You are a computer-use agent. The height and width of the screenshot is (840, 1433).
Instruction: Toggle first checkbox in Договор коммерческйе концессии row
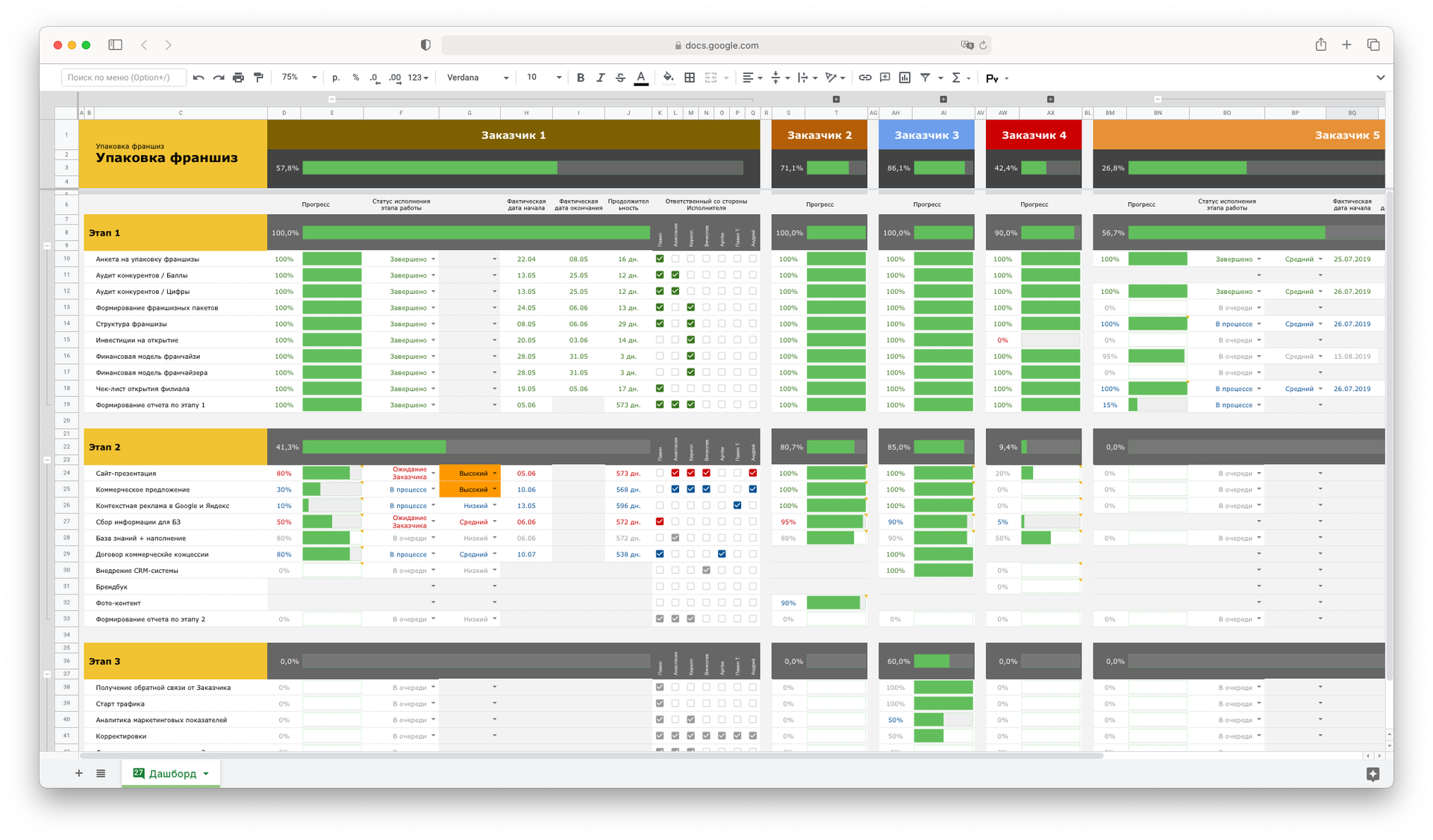[x=660, y=554]
